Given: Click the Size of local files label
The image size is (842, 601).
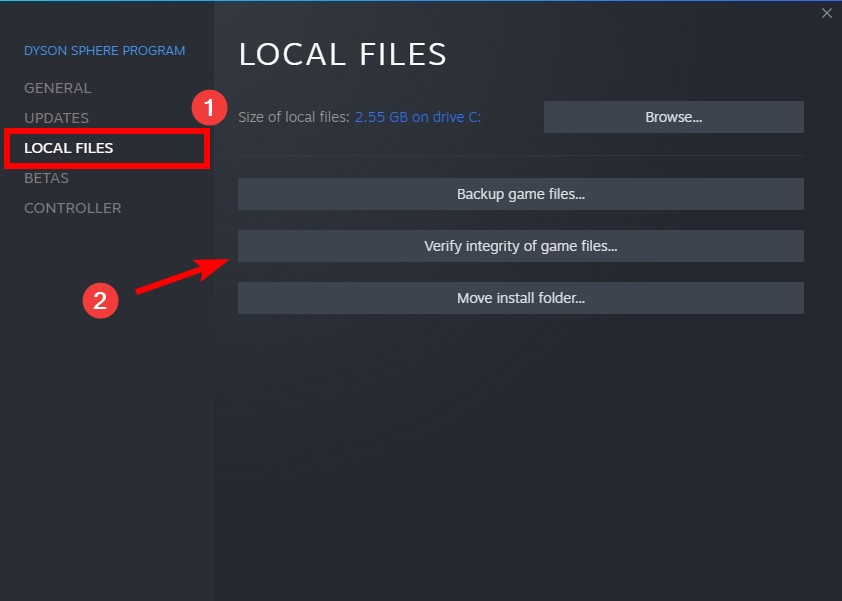Looking at the screenshot, I should tap(294, 117).
